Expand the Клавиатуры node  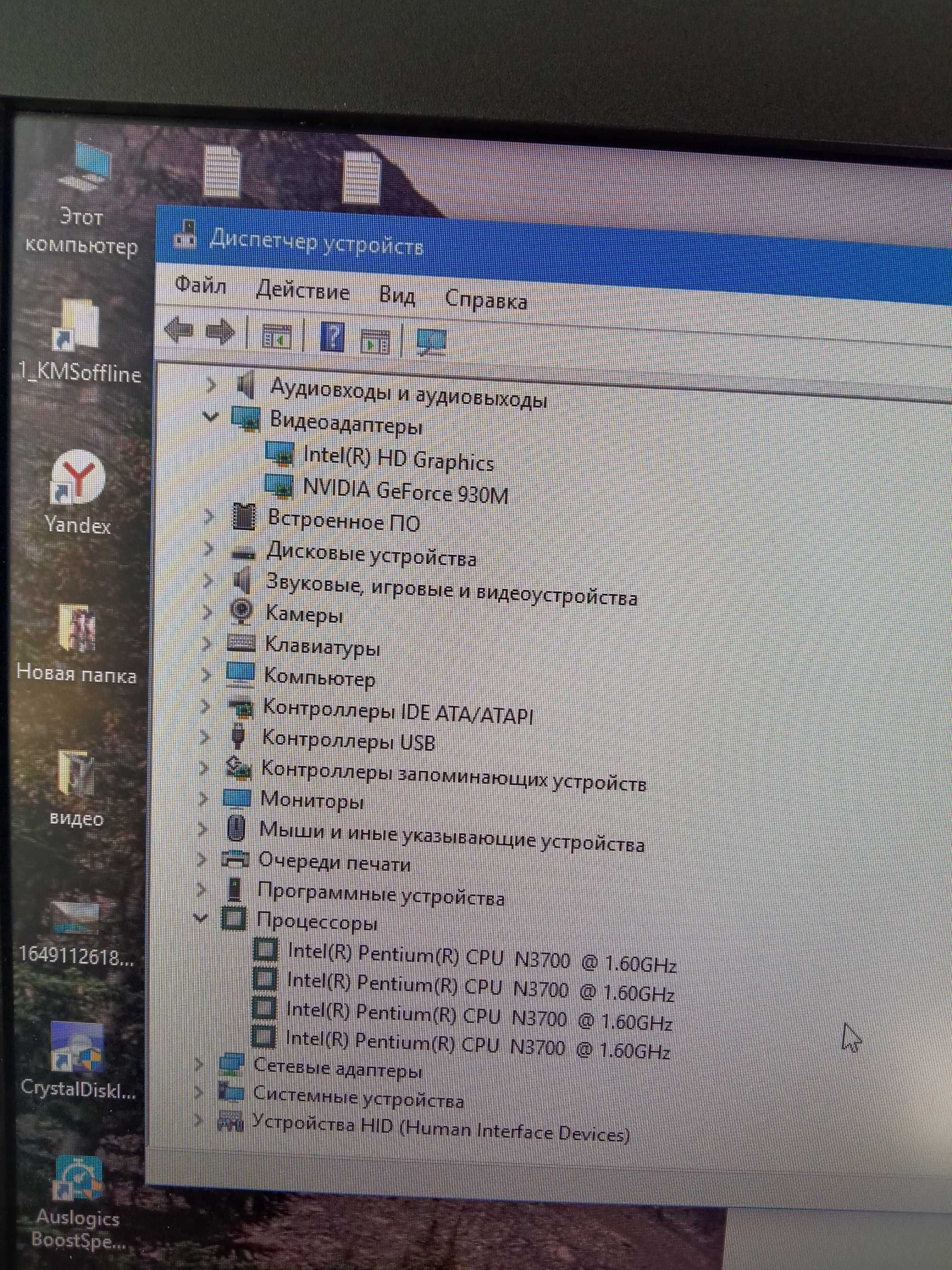[x=206, y=644]
